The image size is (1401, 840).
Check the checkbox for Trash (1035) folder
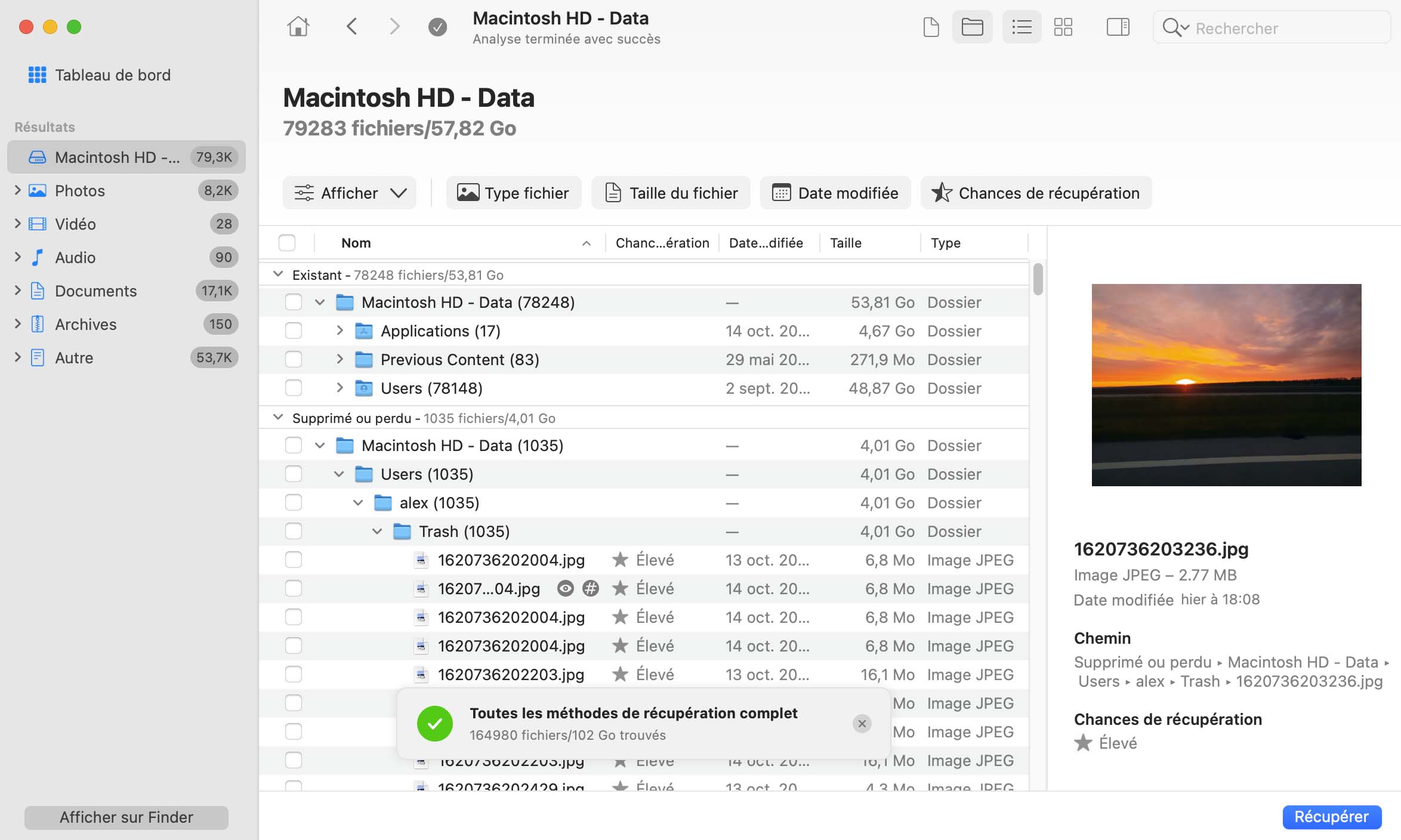click(x=294, y=531)
